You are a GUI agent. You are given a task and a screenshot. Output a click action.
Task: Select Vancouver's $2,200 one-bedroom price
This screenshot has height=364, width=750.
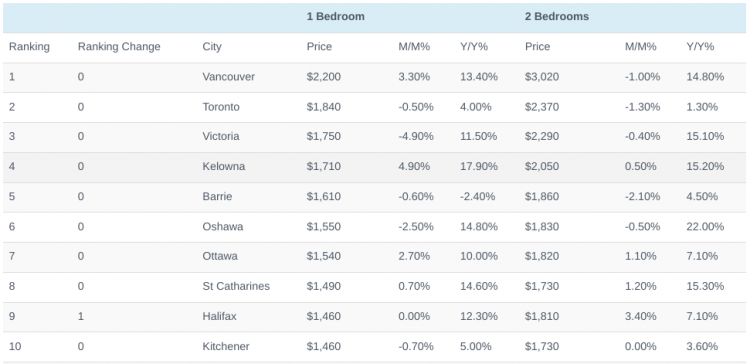pyautogui.click(x=324, y=77)
